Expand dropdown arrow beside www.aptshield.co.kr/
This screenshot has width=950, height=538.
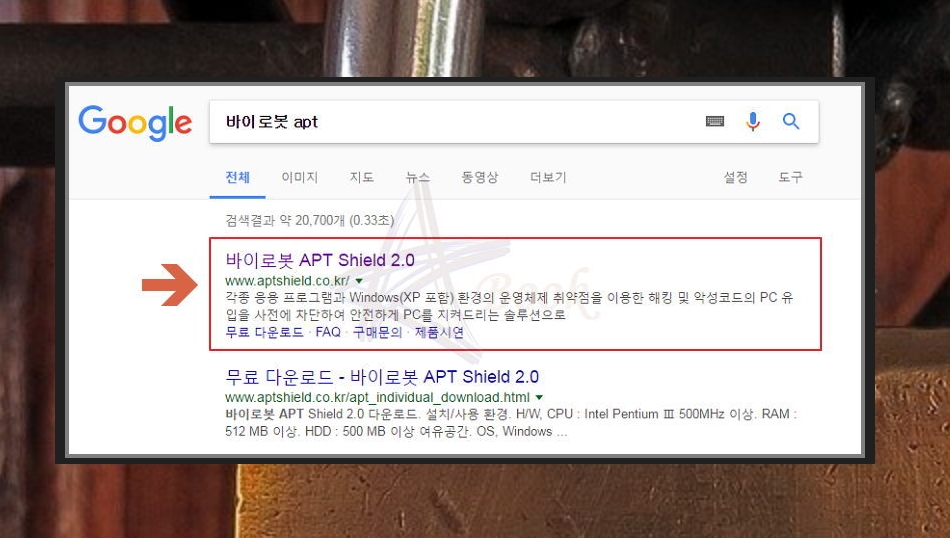coord(359,281)
